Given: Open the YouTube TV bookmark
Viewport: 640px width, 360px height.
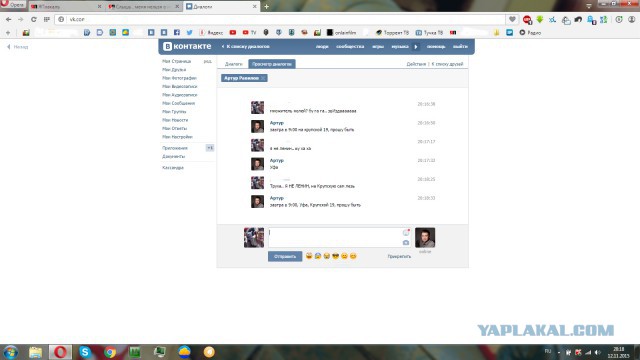Looking at the screenshot, I should pyautogui.click(x=249, y=32).
